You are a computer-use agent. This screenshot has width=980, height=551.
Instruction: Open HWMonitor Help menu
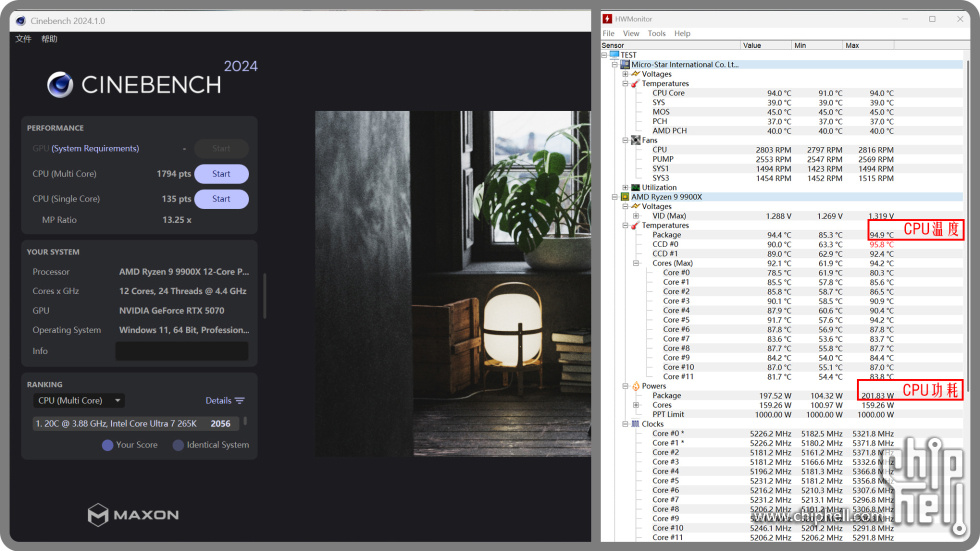point(682,33)
